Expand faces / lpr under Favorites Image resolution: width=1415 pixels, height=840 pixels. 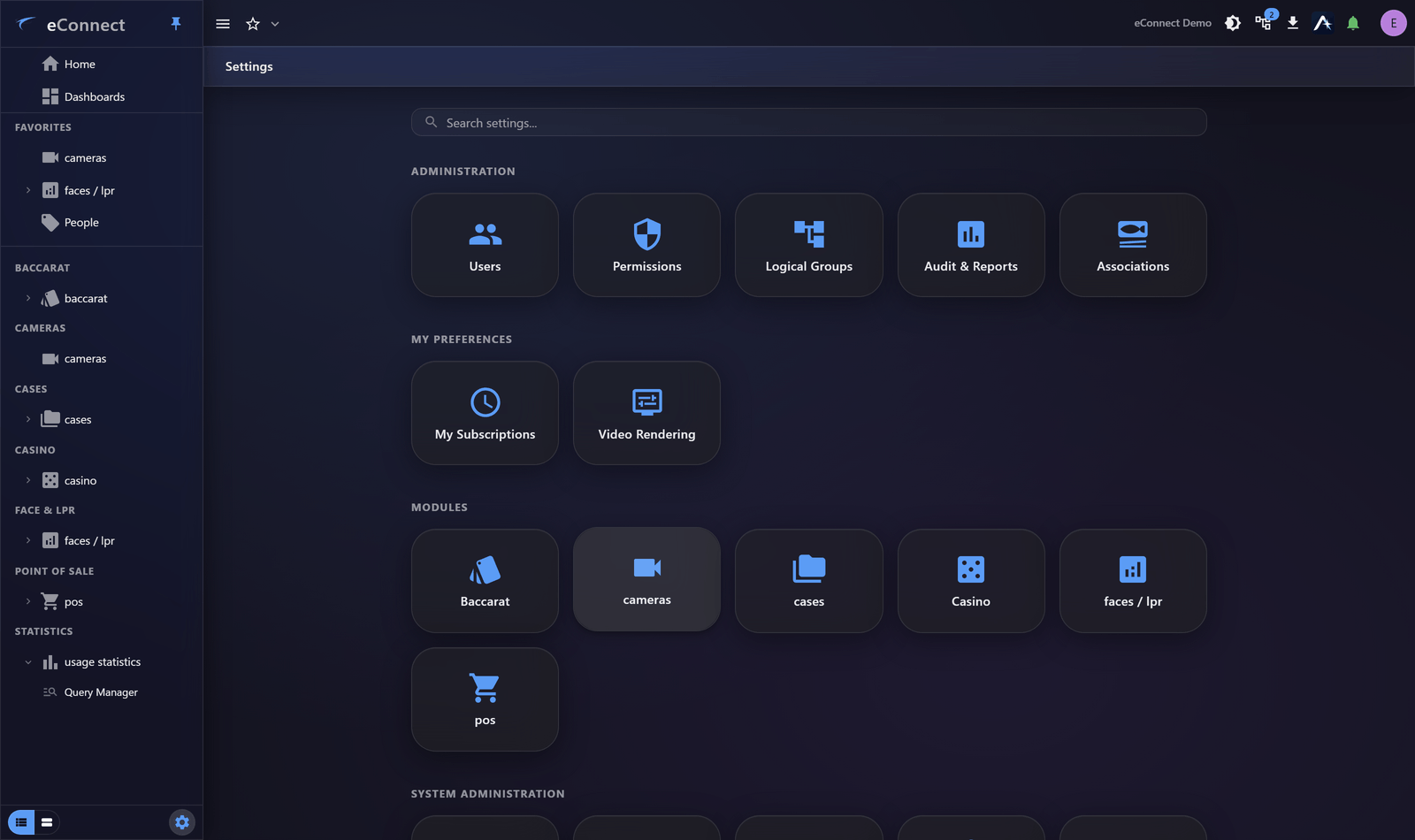click(x=28, y=190)
